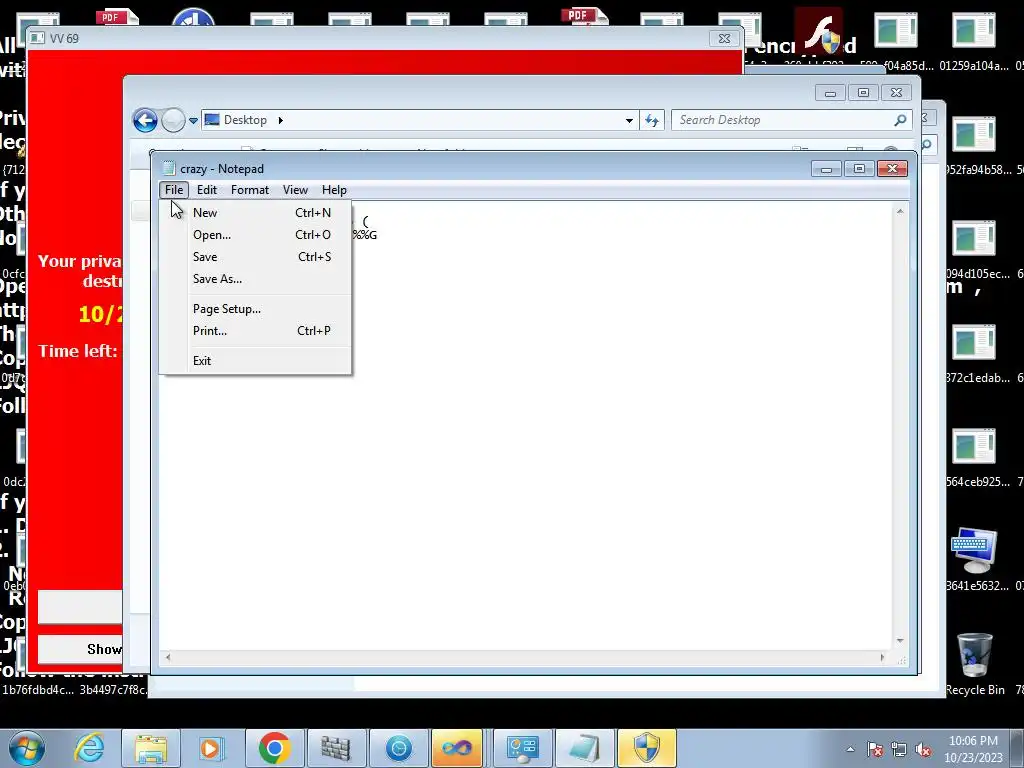The height and width of the screenshot is (768, 1024).
Task: Click the Notepad title bar icon
Action: click(x=169, y=168)
